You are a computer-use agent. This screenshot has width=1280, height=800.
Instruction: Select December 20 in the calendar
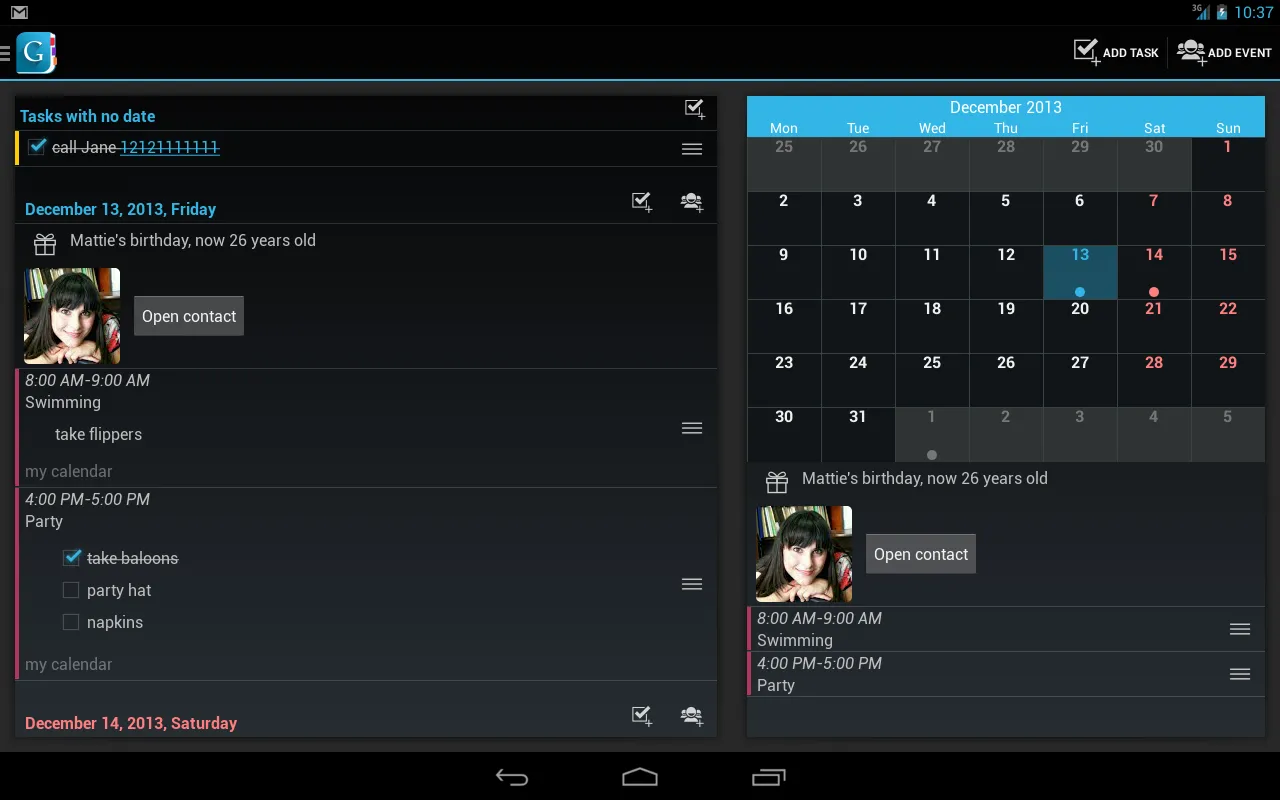tap(1080, 326)
